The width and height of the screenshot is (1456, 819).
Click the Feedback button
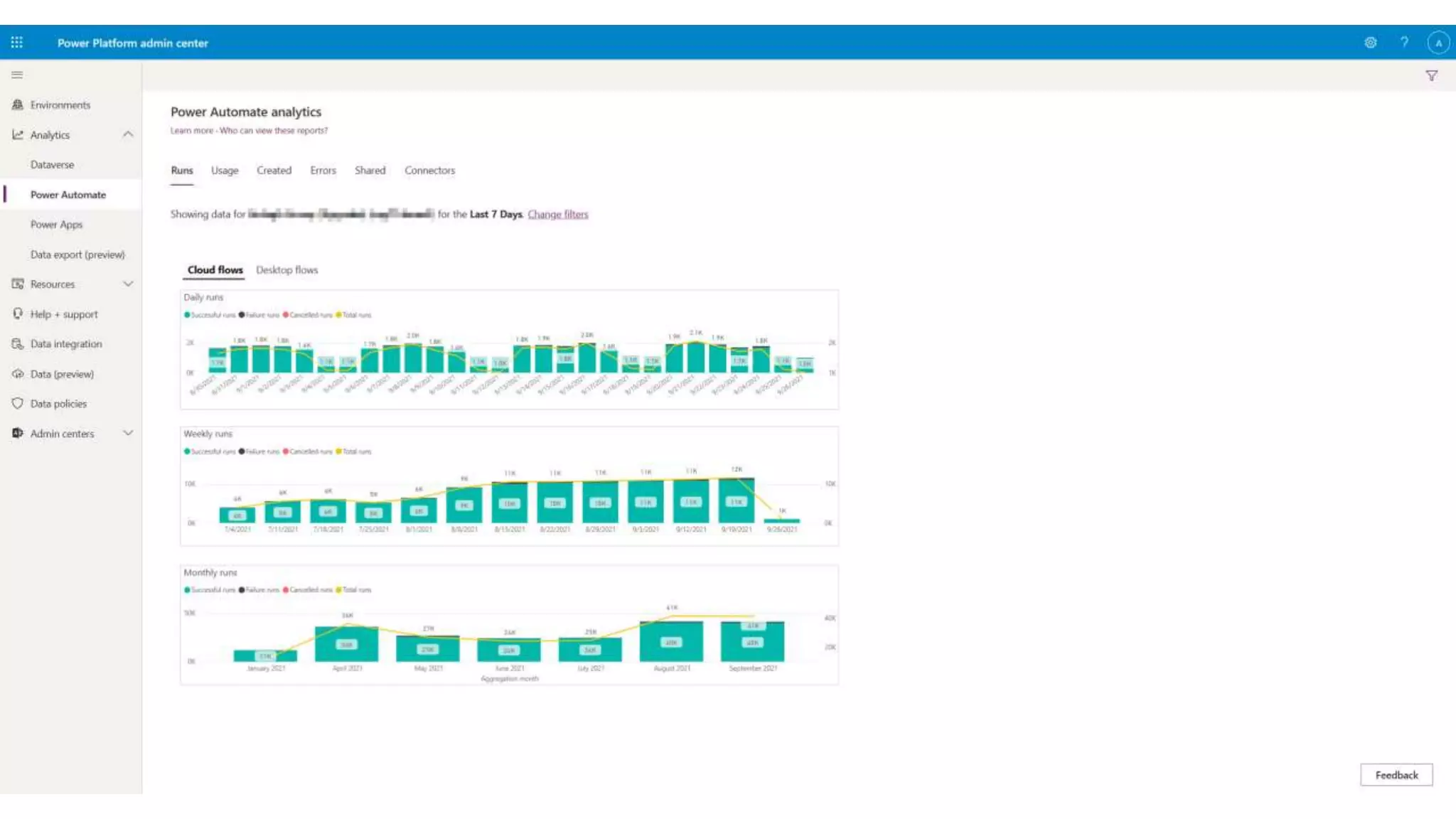1396,775
